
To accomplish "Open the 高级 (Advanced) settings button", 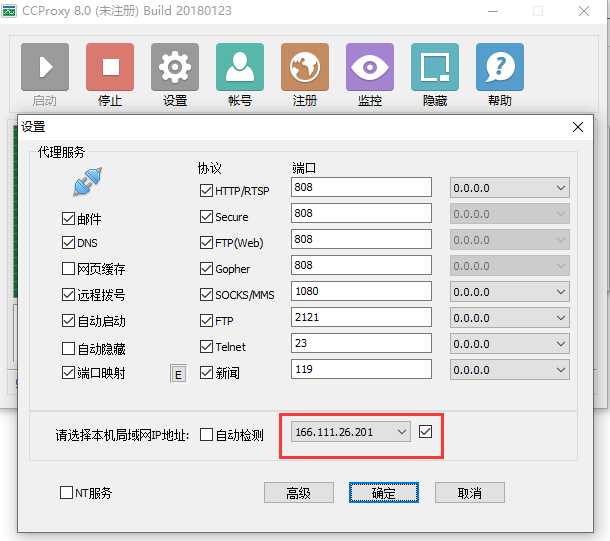I will tap(299, 493).
